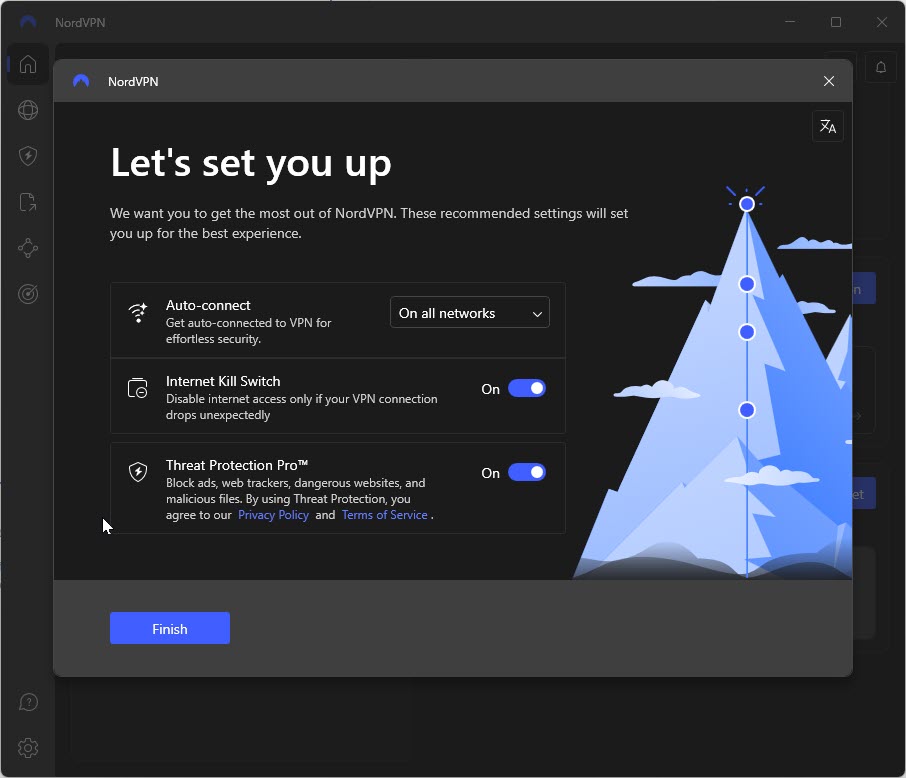The width and height of the screenshot is (906, 778).
Task: Open Meshnet icon in sidebar
Action: 28,248
